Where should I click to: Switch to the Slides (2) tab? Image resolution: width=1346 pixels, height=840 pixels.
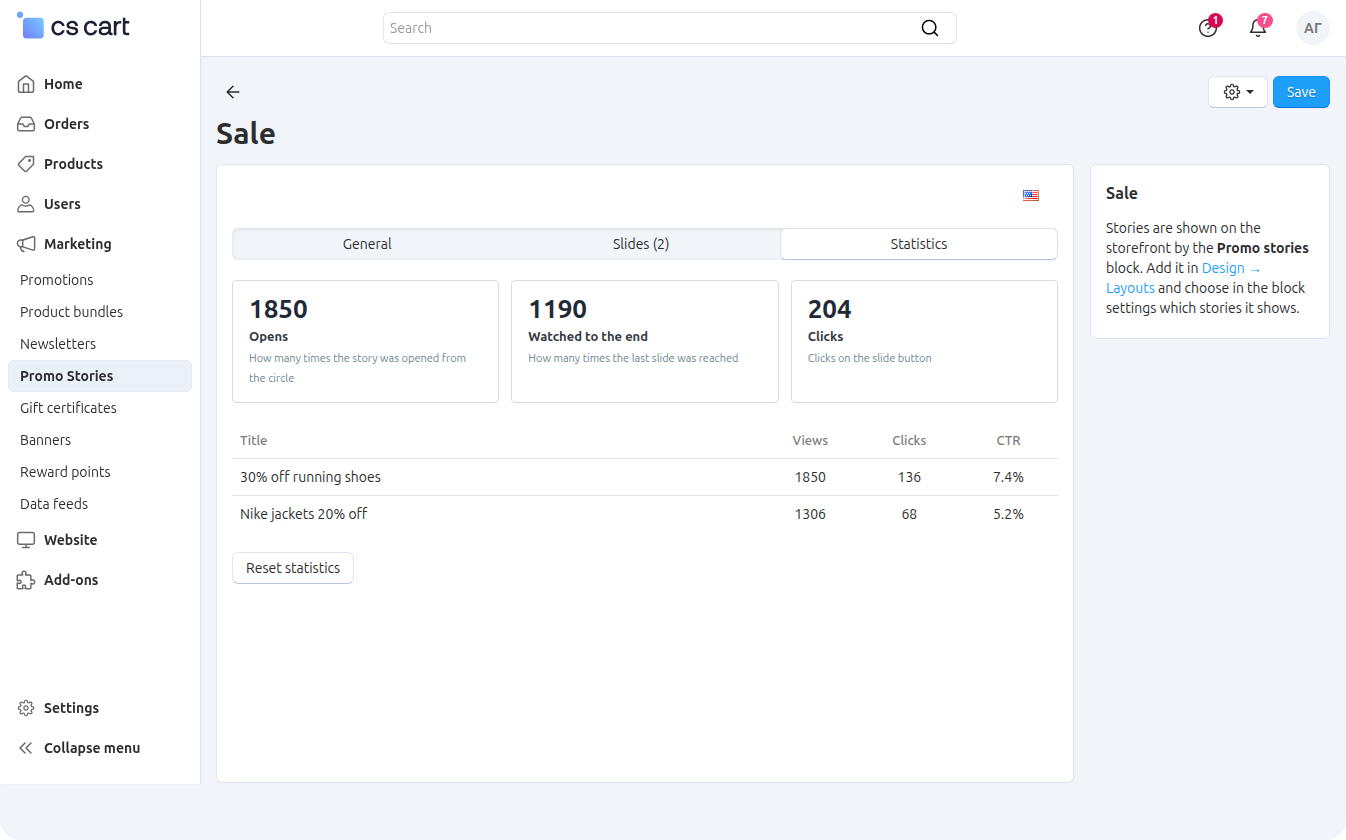coord(641,244)
